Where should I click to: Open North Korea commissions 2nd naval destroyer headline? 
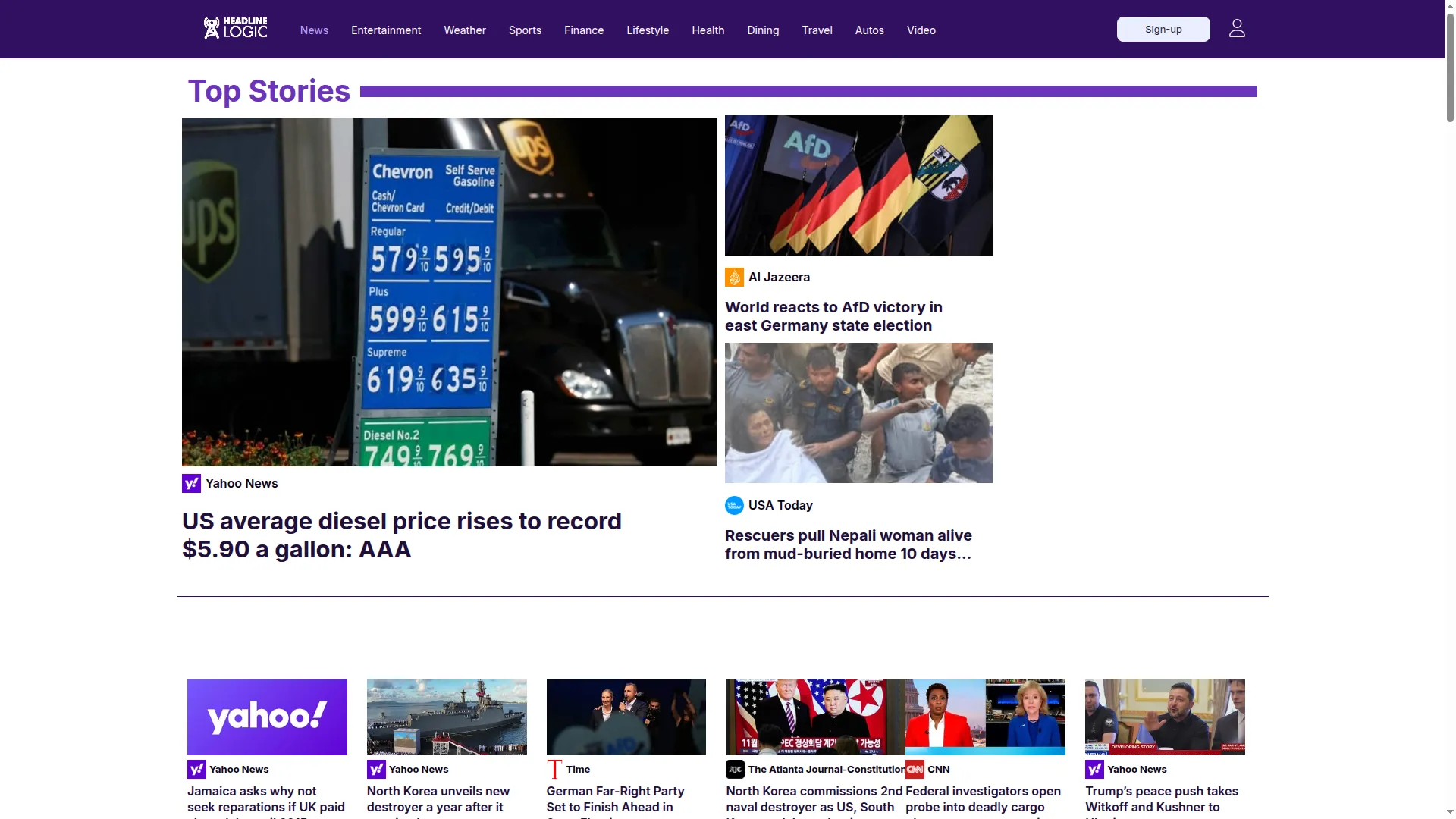(x=814, y=802)
